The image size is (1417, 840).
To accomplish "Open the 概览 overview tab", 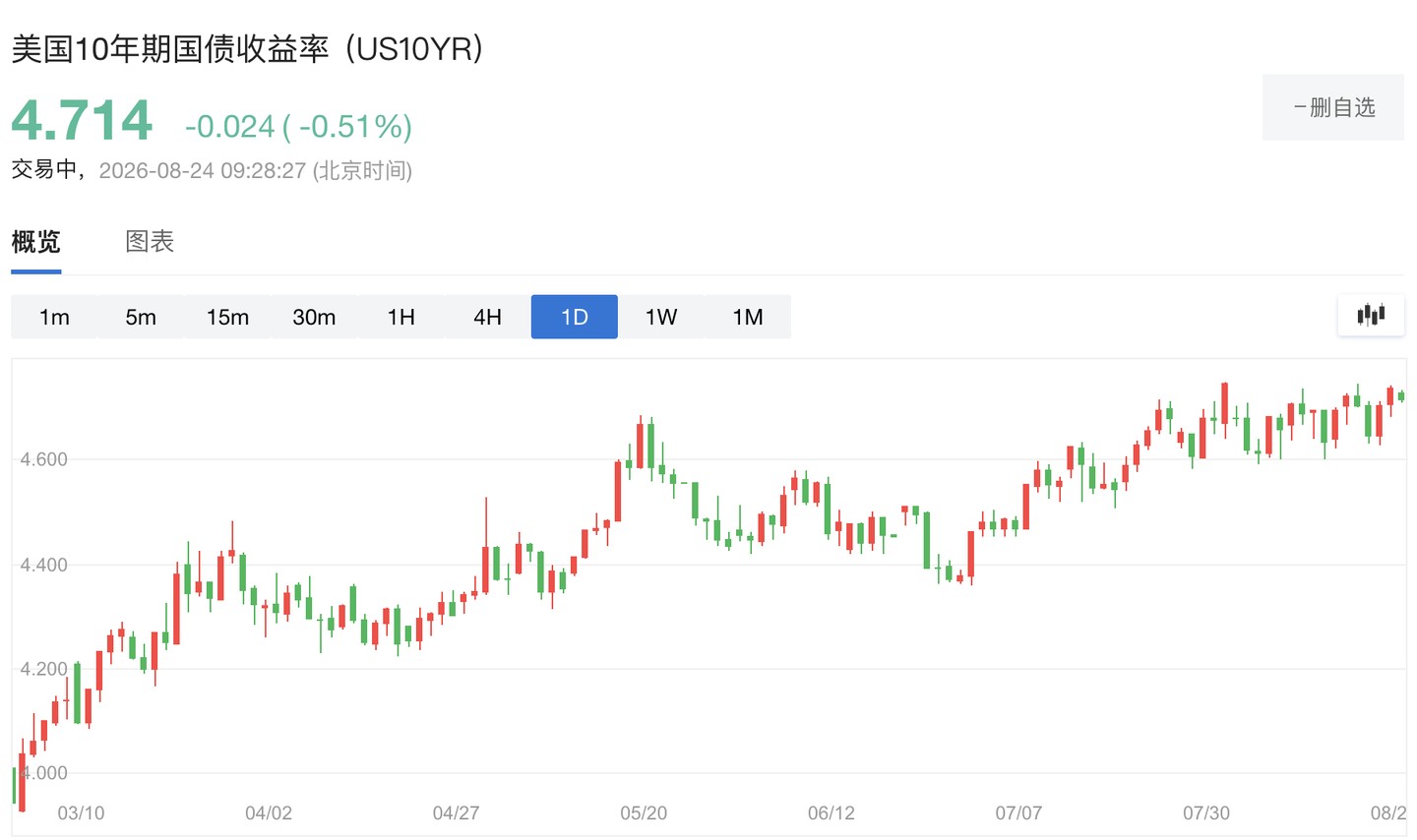I will [x=36, y=242].
